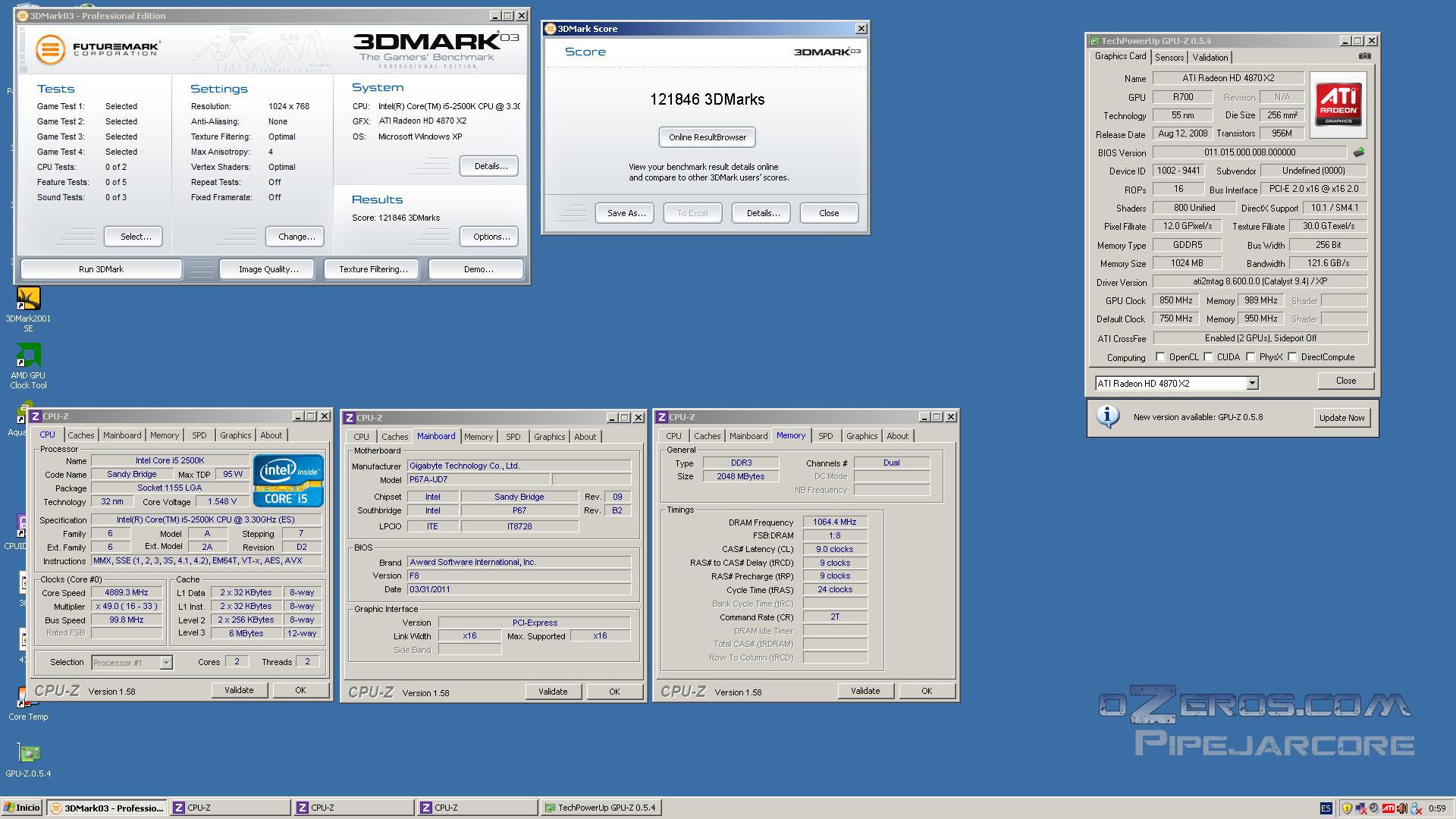
Task: Open the ATI tray icon
Action: click(x=1388, y=808)
